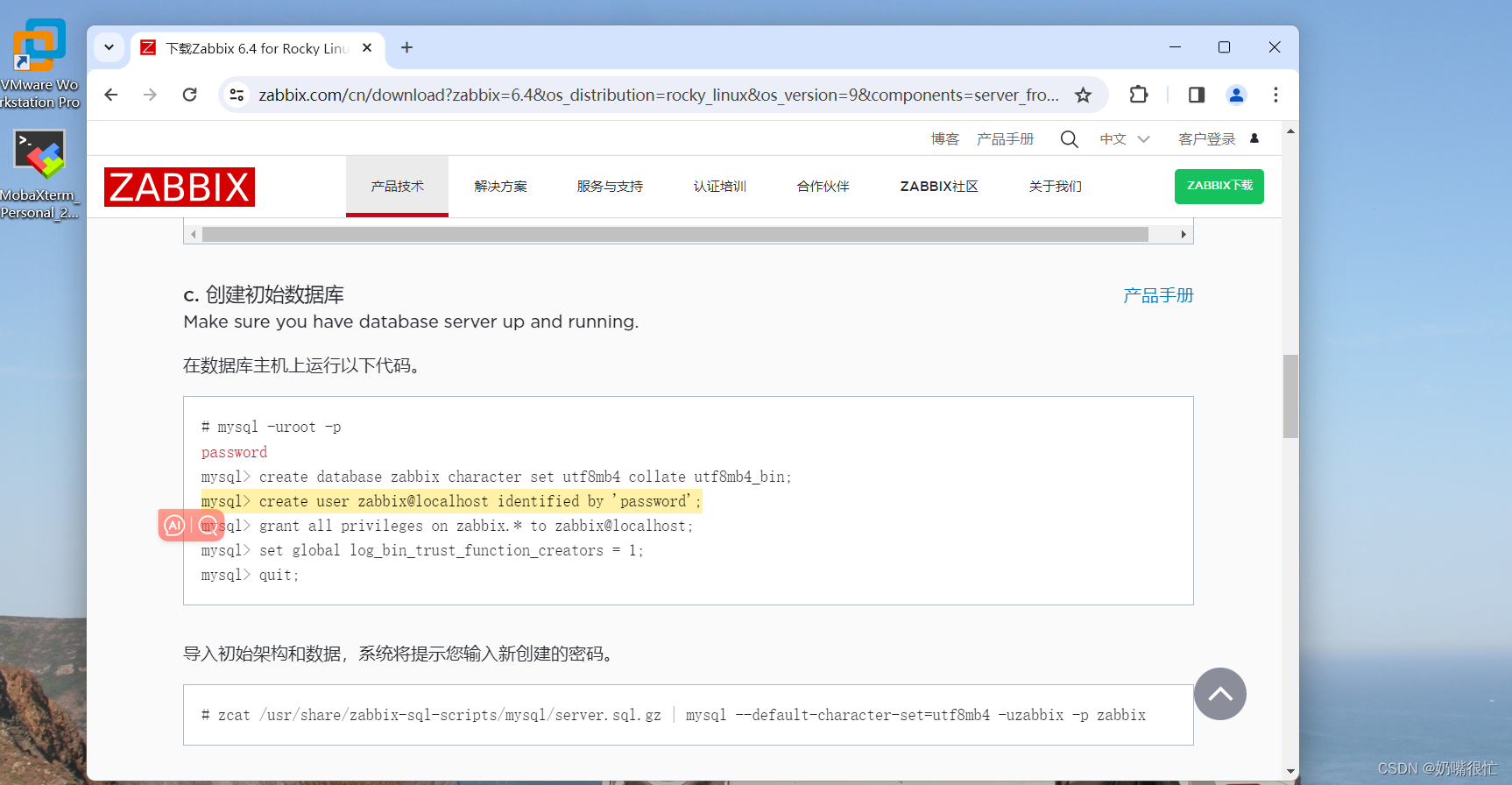1512x785 pixels.
Task: Open VMware Workstation Pro desktop shortcut
Action: [39, 63]
